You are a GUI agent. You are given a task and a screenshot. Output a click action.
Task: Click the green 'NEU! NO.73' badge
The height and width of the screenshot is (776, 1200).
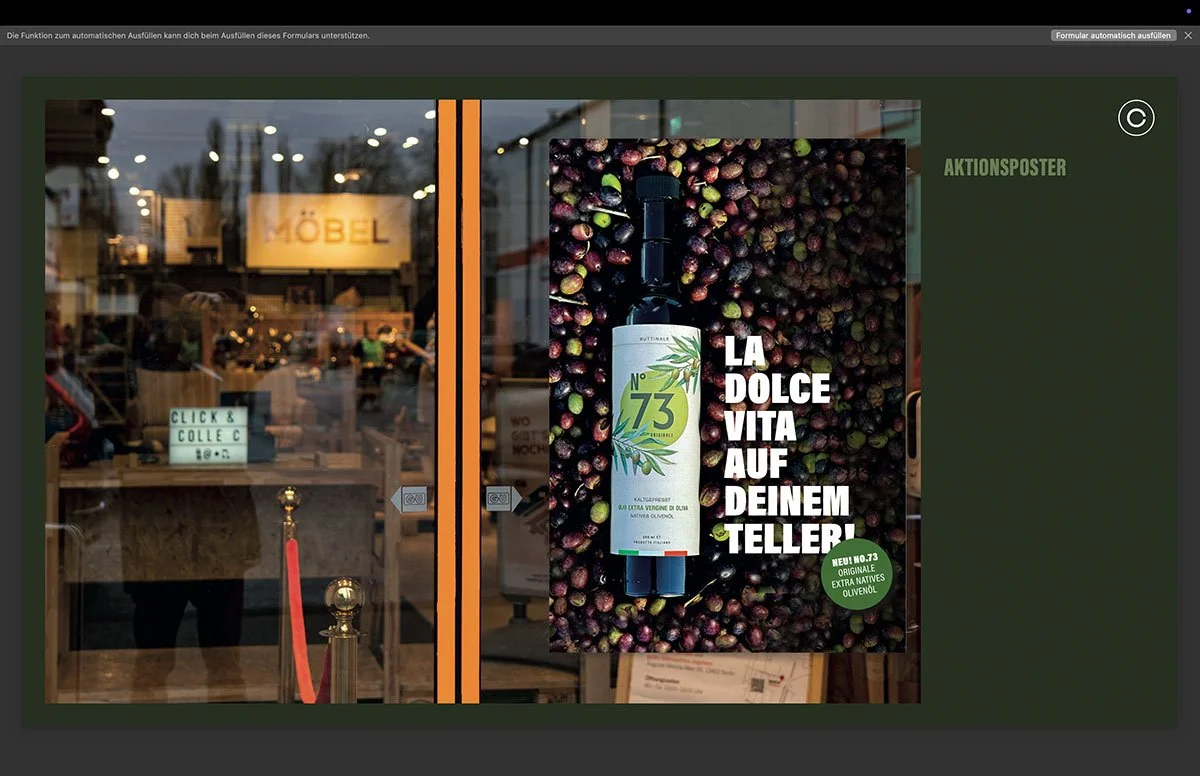[856, 574]
